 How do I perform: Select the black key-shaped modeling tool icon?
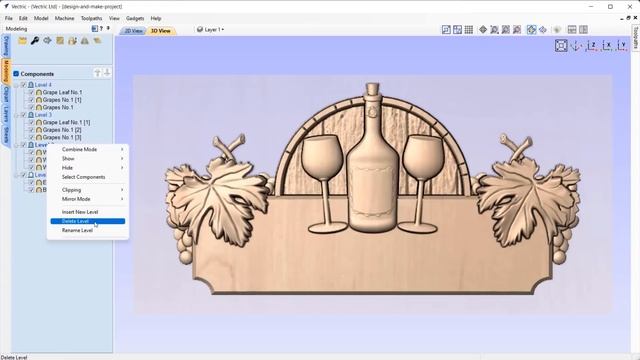[x=35, y=40]
